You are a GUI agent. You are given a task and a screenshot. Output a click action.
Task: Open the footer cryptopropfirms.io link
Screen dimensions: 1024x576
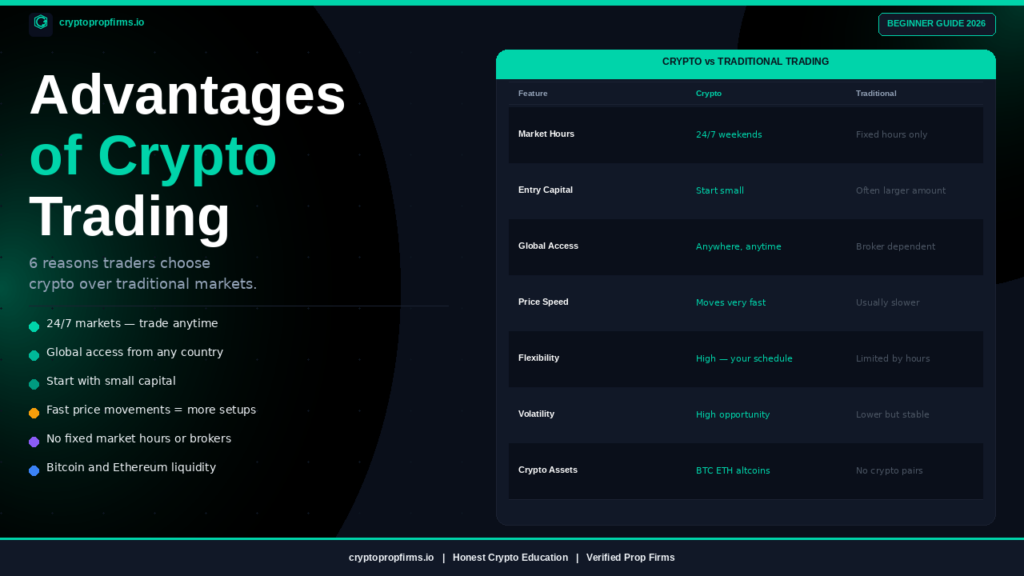click(x=391, y=558)
